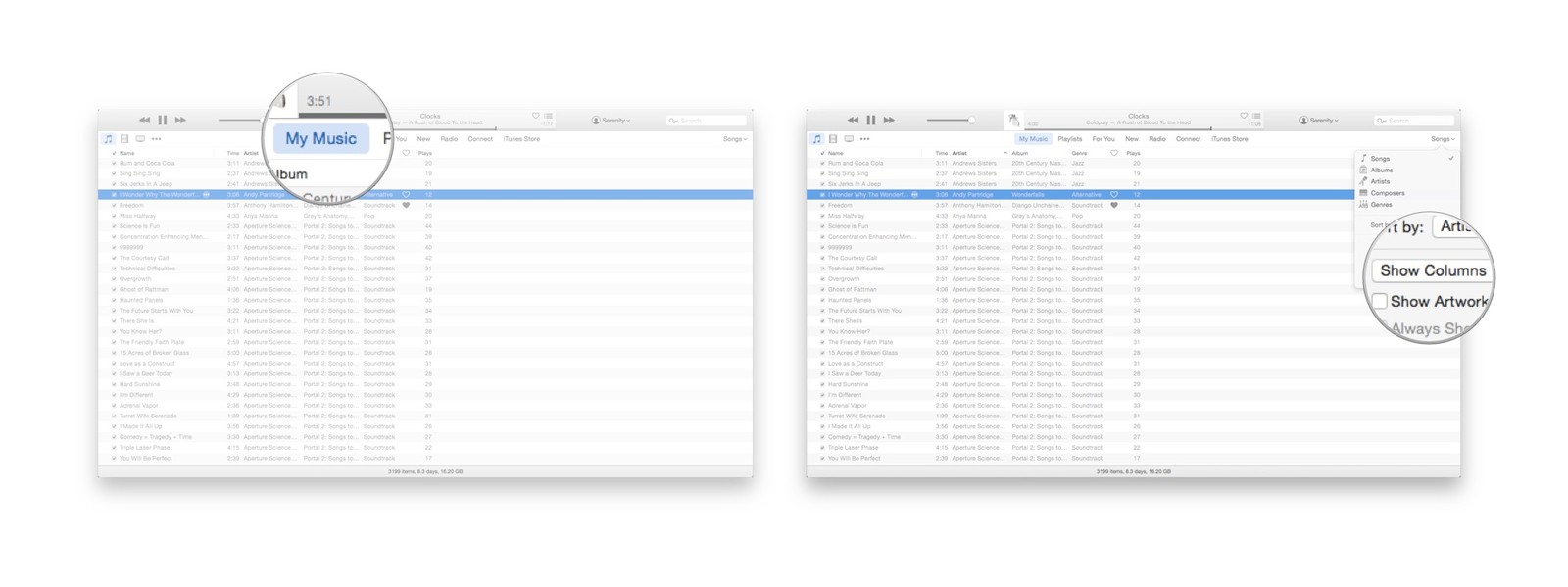Image resolution: width=1568 pixels, height=587 pixels.
Task: Click heart on selected Andy Partridge row, right window
Action: (1114, 195)
